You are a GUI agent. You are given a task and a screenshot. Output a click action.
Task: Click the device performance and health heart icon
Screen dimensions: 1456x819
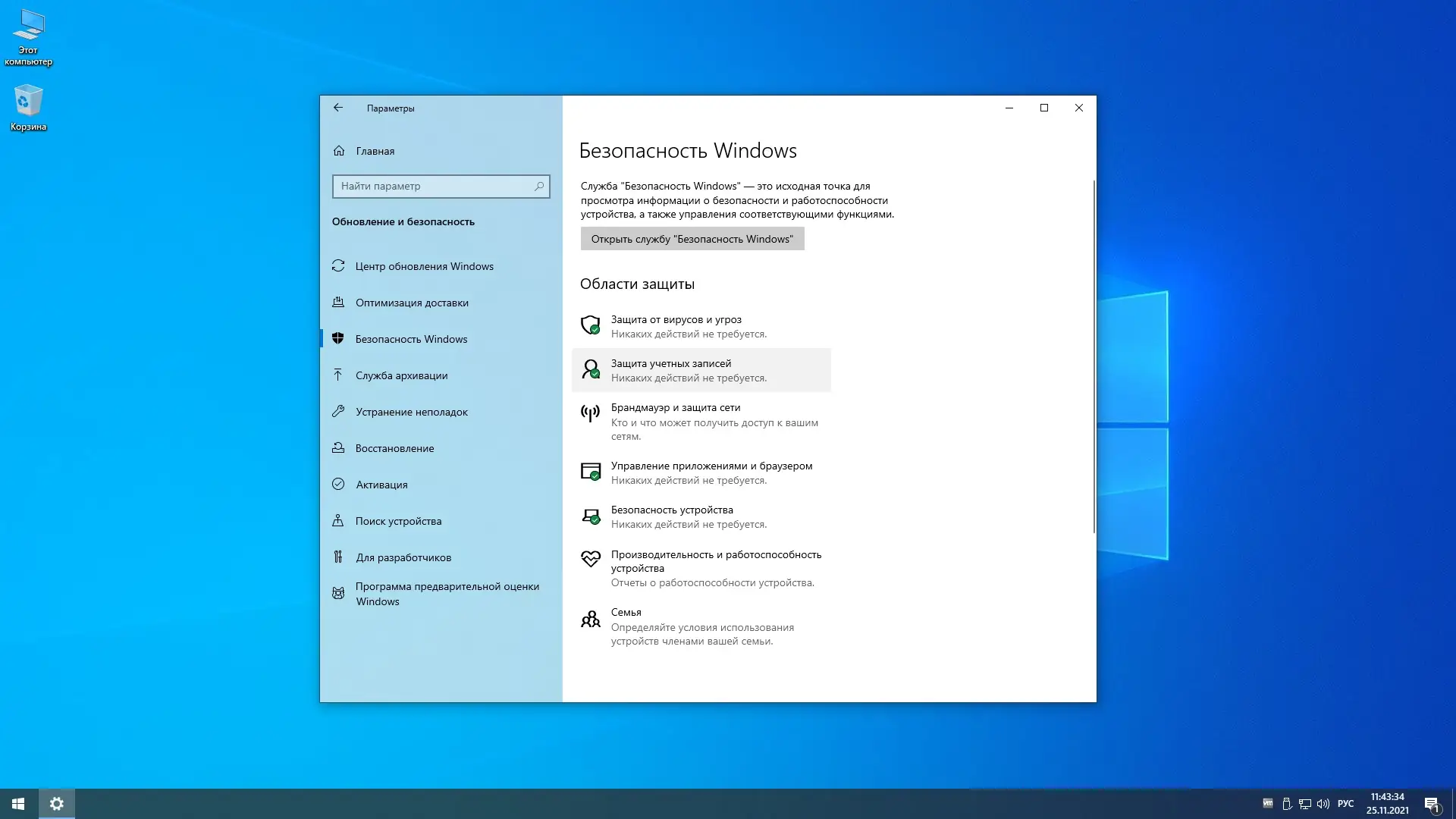coord(590,560)
